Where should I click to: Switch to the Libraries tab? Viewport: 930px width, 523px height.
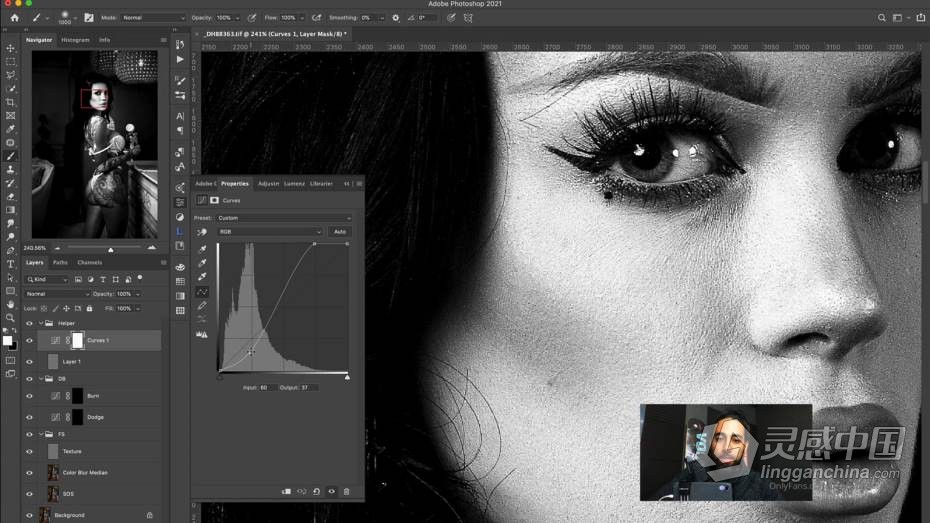pos(321,184)
